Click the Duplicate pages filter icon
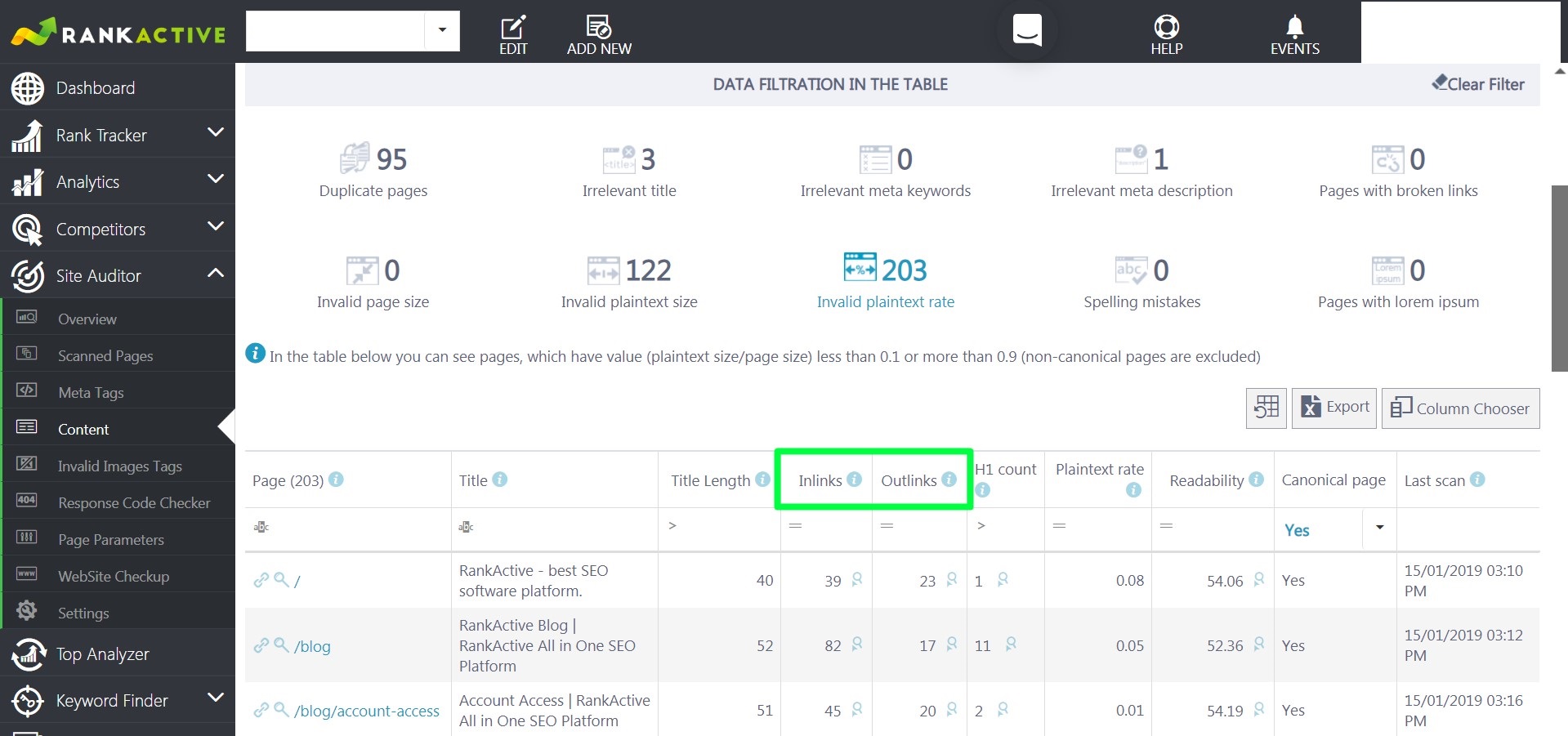 pos(355,158)
